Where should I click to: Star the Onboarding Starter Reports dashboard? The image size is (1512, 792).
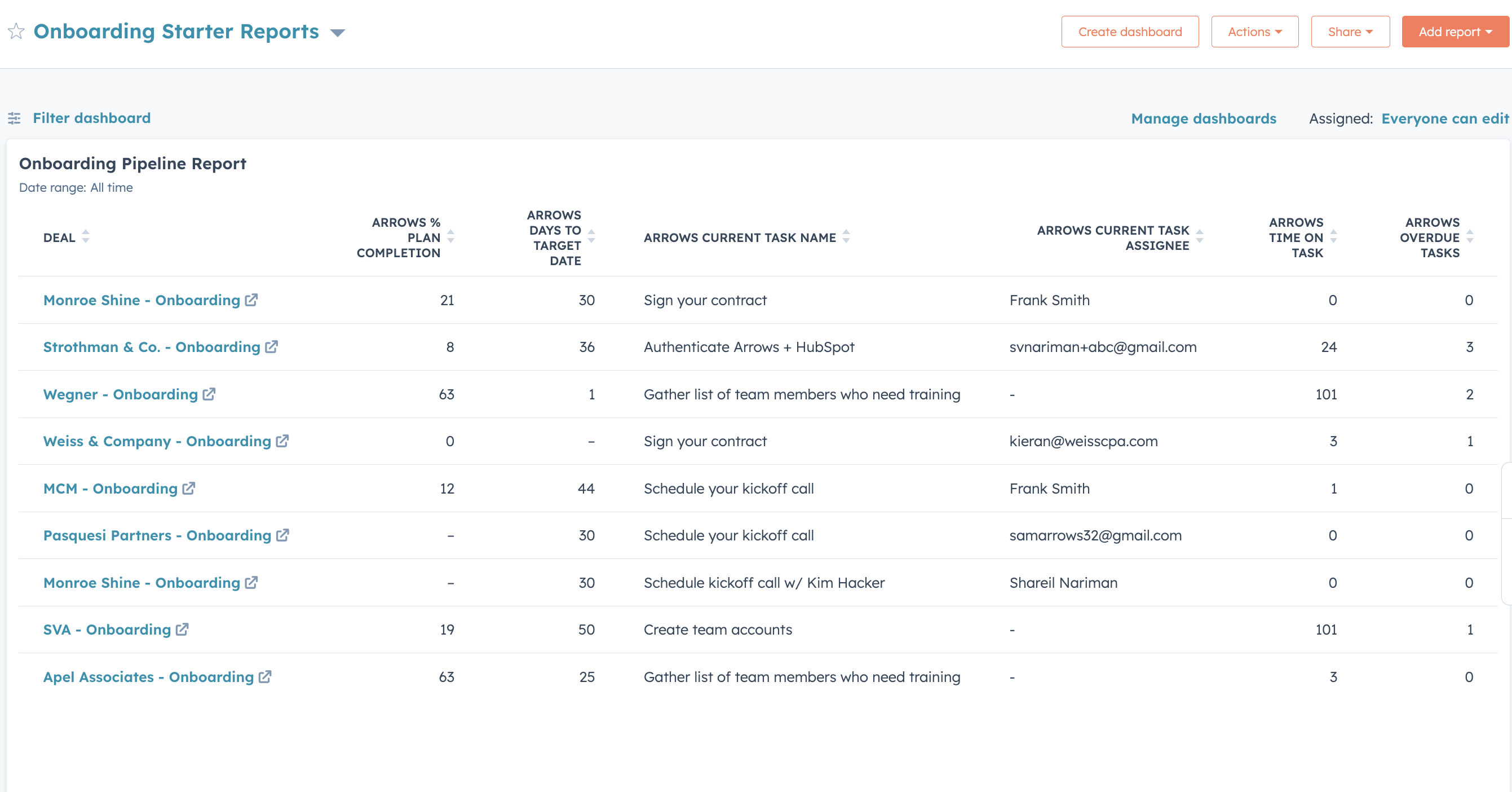pos(17,31)
